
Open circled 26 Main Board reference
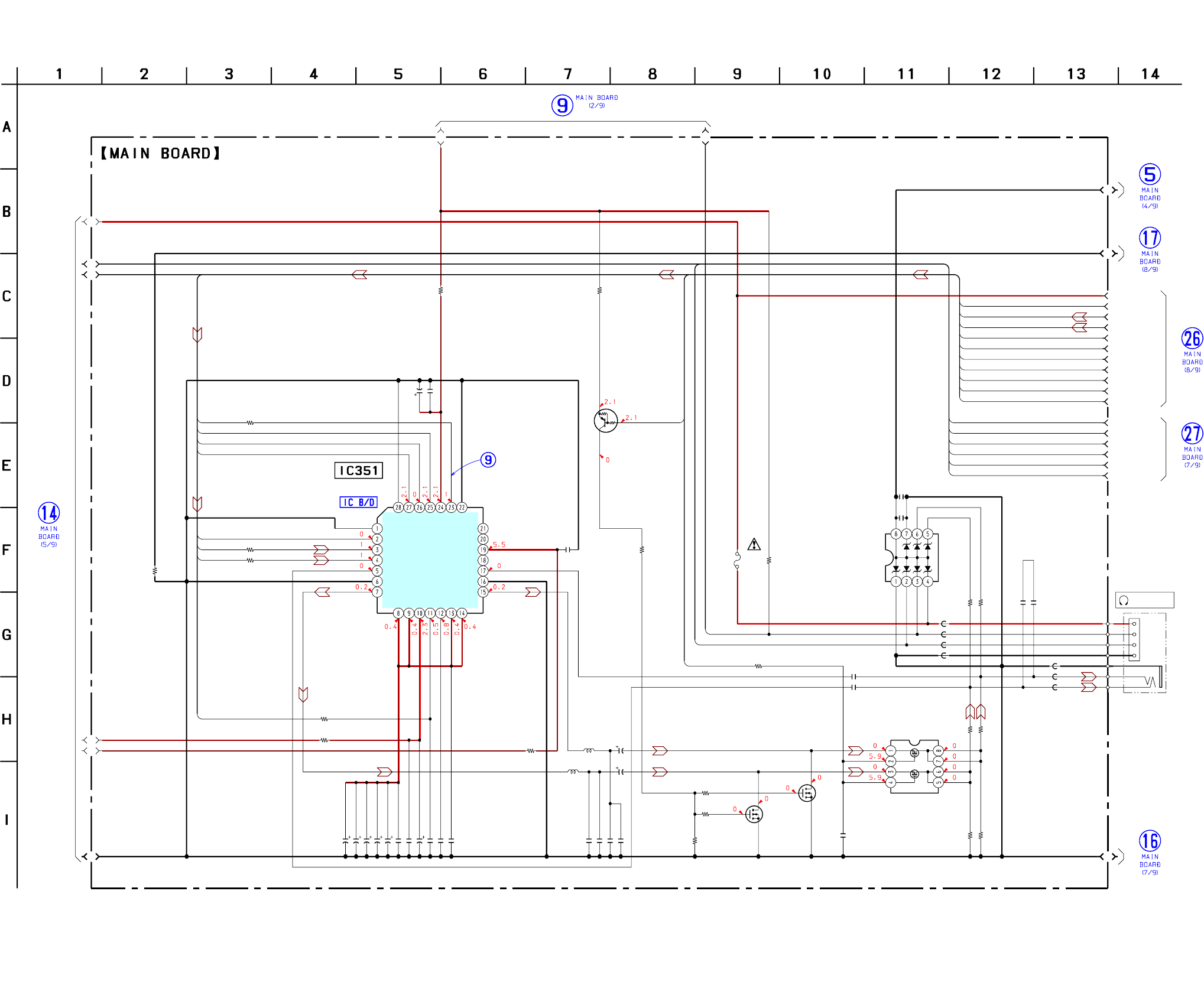click(1192, 339)
